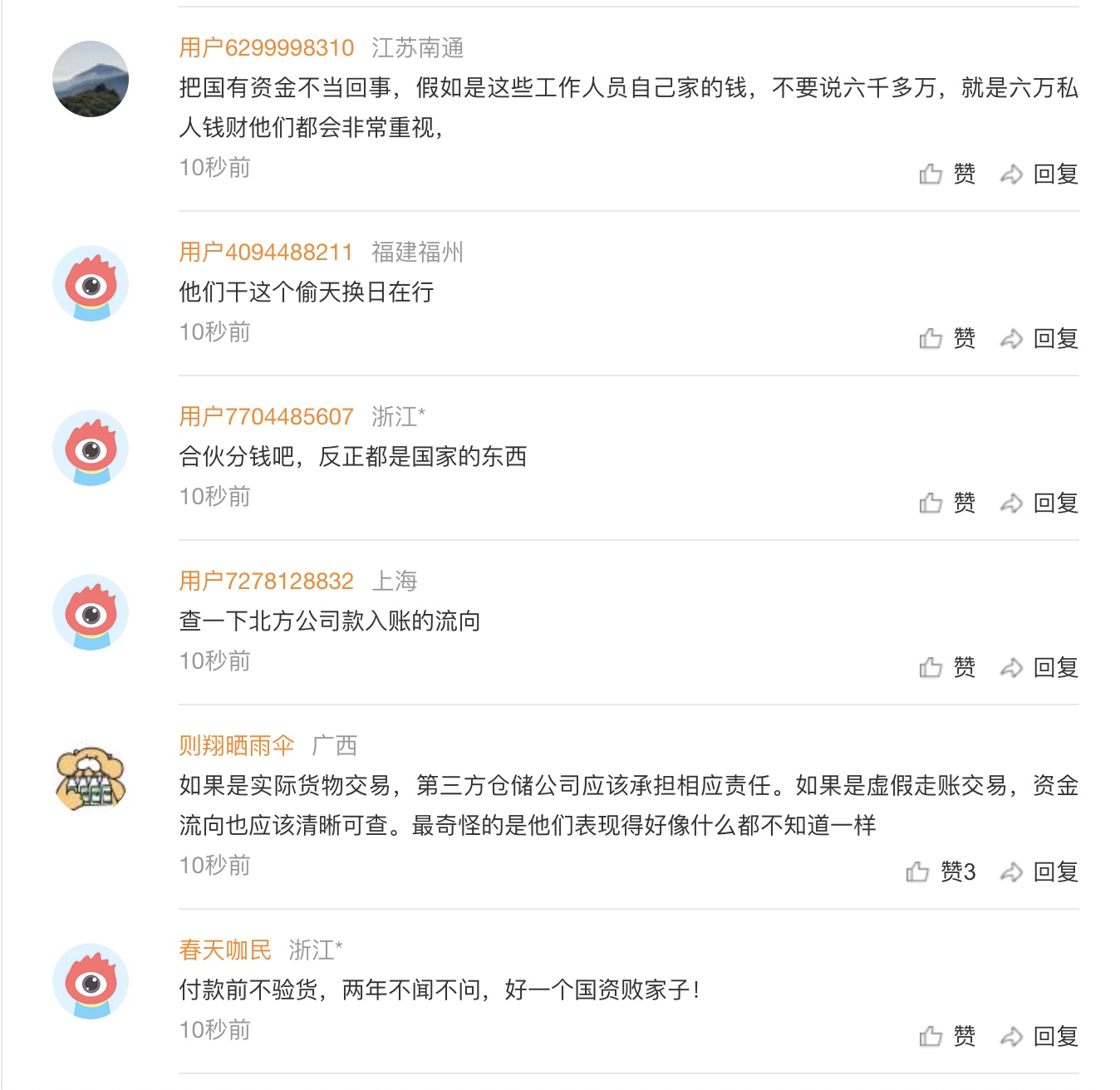Click the mountain avatar of 用户6299998310
The height and width of the screenshot is (1090, 1120).
click(91, 79)
